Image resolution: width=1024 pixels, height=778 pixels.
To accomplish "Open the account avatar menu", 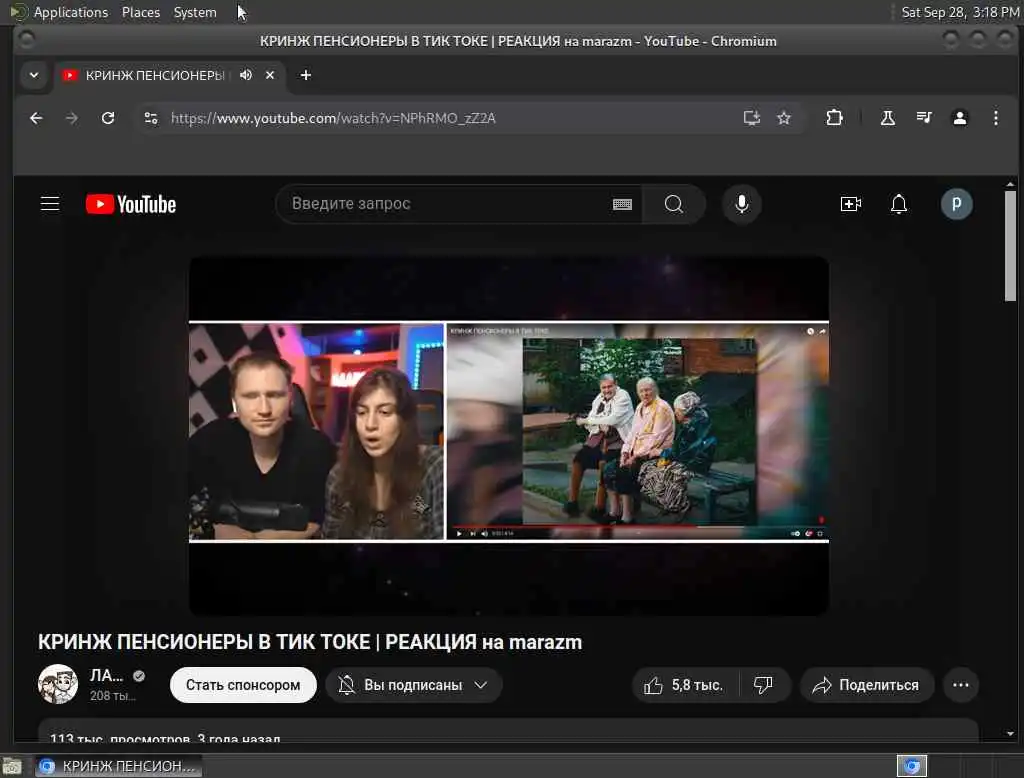I will [x=956, y=204].
